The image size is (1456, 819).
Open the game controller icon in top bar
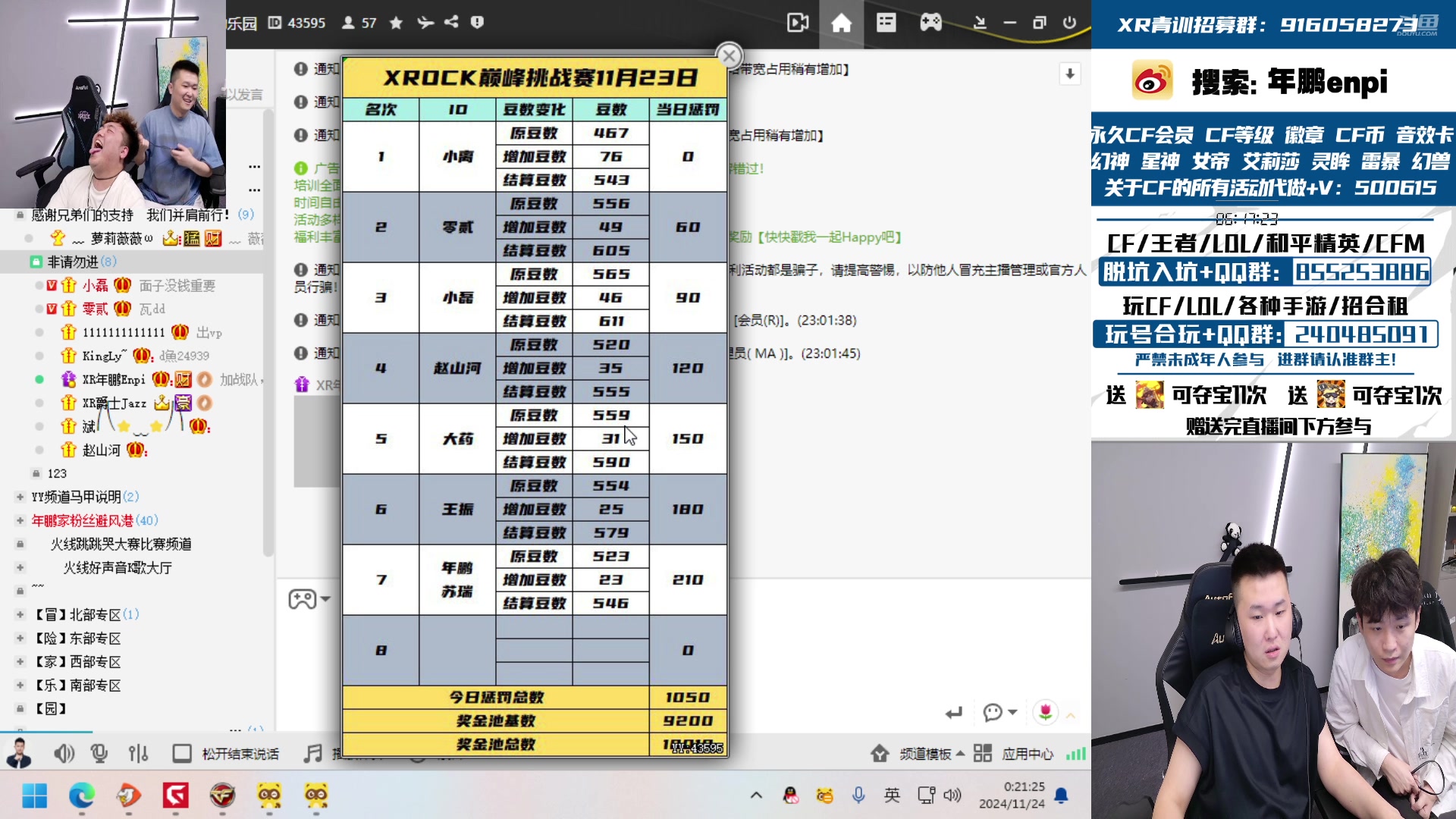pos(930,23)
